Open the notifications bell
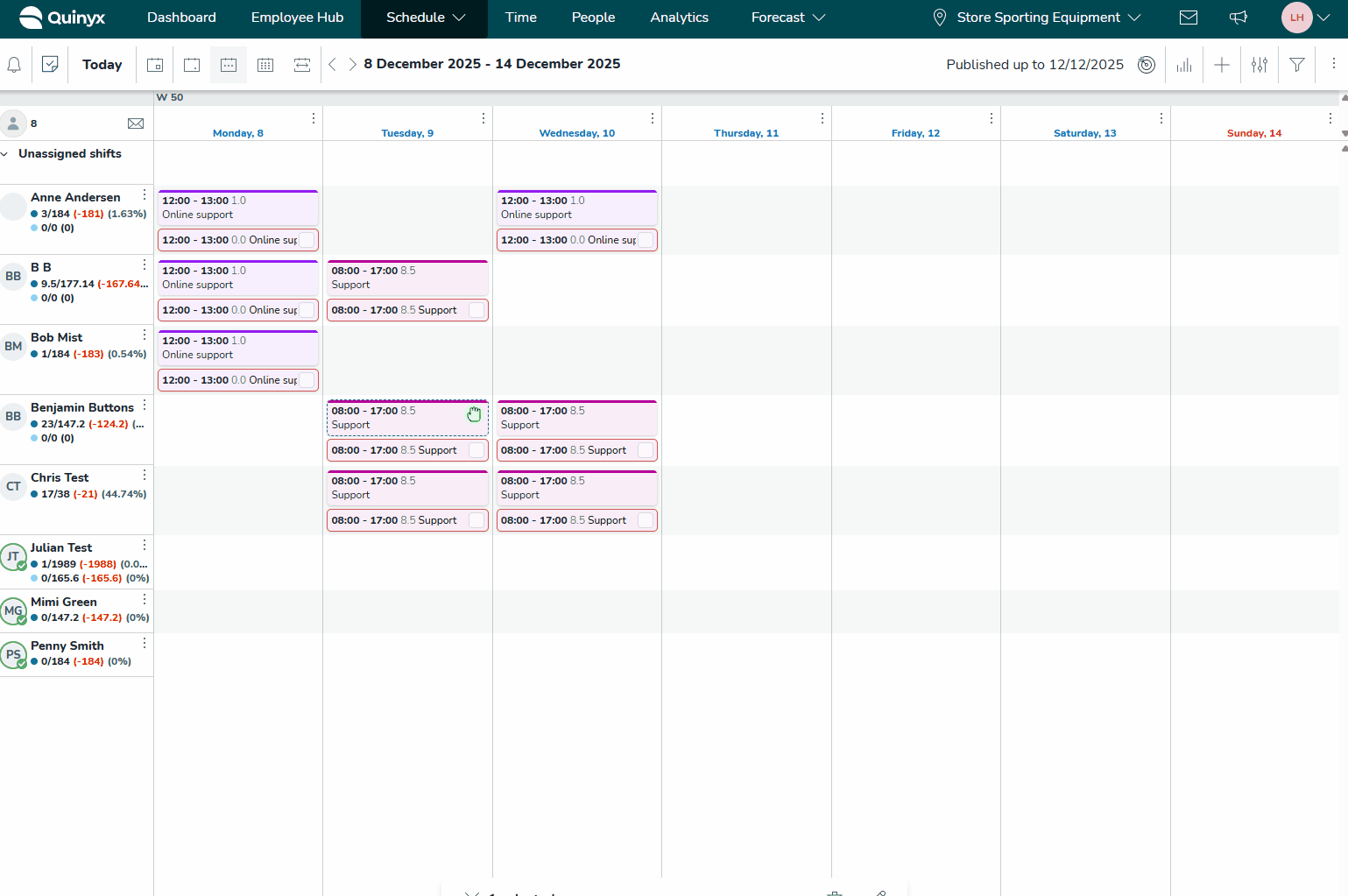 14,65
